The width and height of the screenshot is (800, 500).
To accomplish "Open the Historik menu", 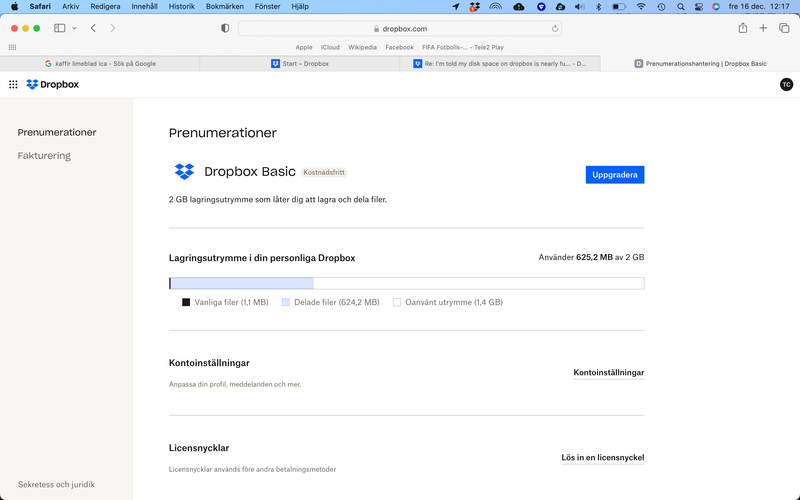I will 182,6.
